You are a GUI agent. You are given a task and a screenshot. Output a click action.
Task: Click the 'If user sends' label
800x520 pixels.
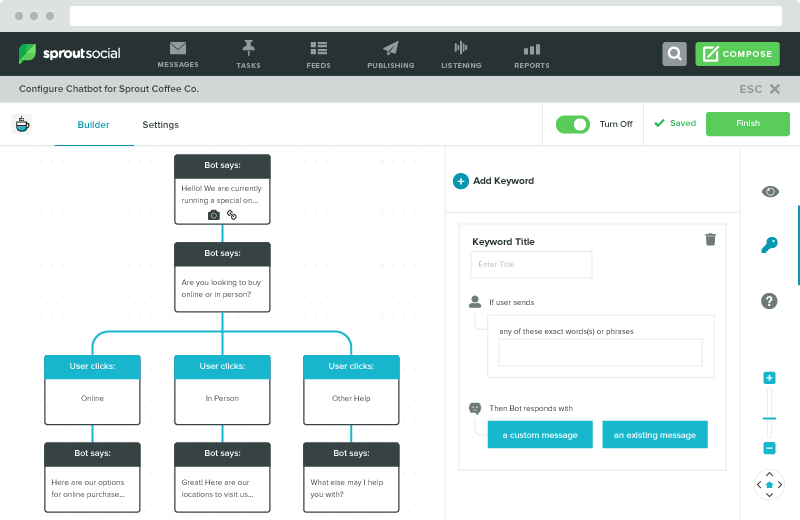pos(512,303)
